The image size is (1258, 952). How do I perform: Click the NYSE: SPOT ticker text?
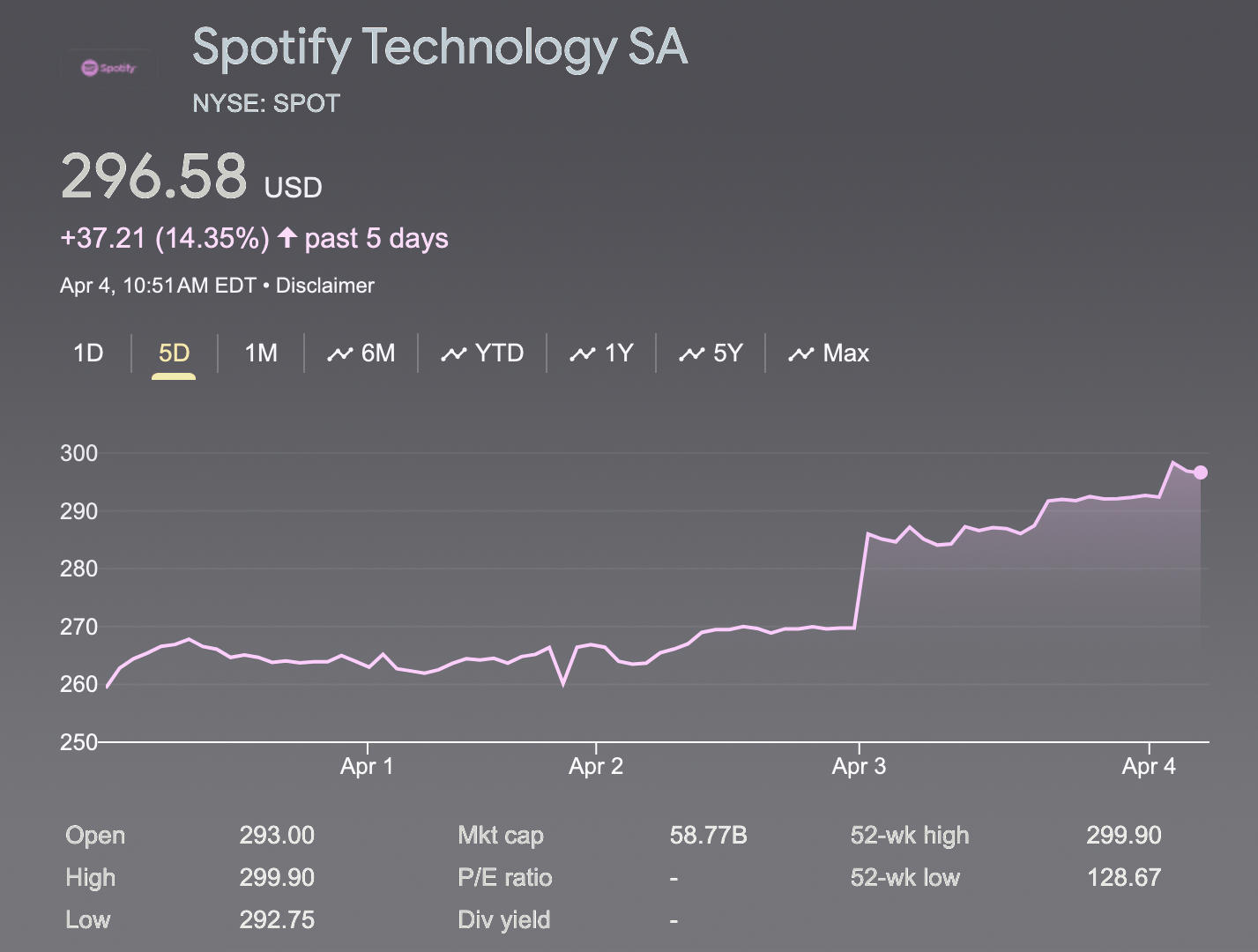266,103
